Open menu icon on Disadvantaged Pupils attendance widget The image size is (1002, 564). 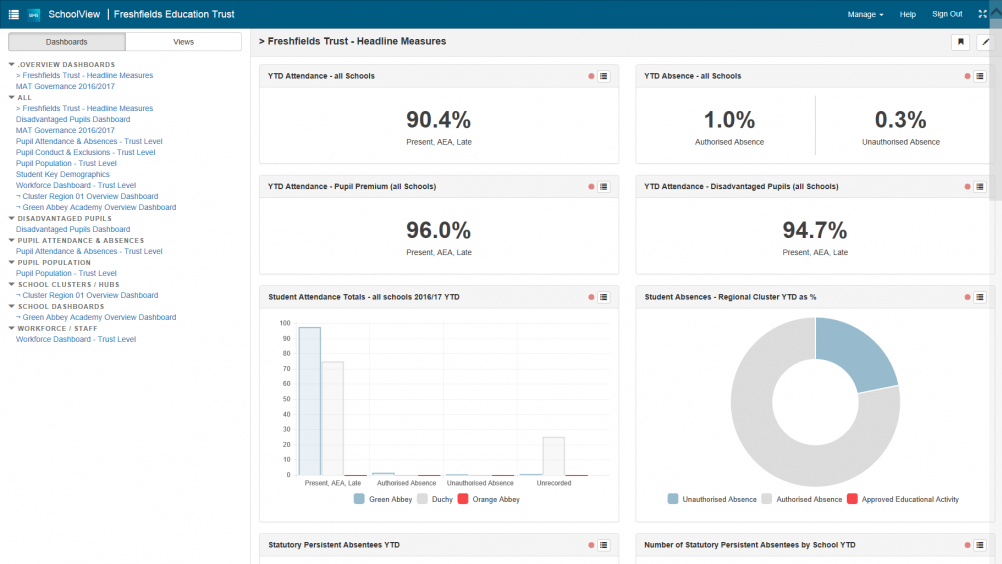[x=980, y=187]
